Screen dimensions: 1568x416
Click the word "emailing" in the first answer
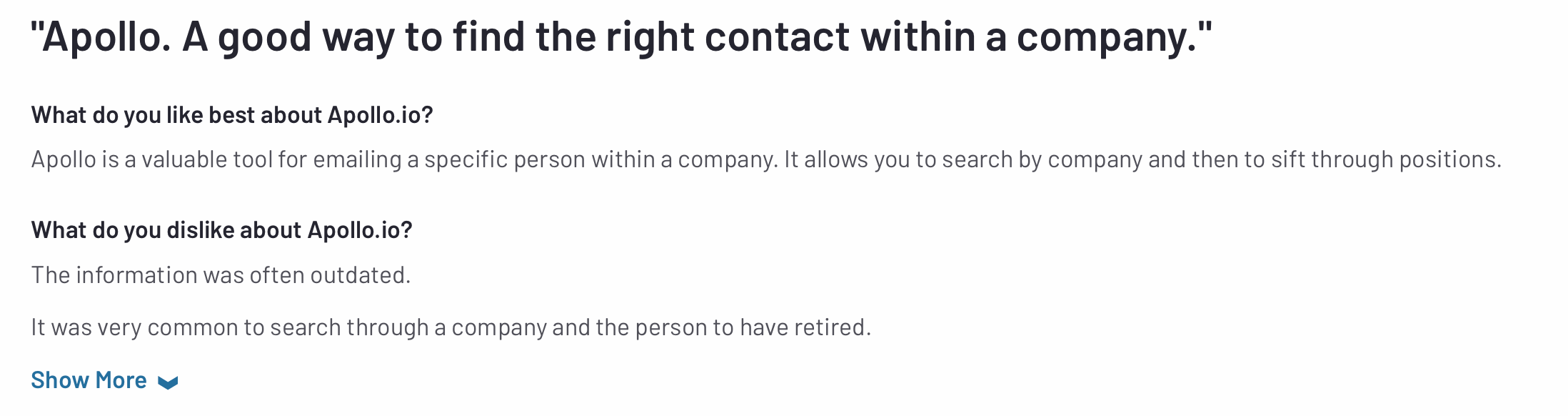(x=357, y=160)
